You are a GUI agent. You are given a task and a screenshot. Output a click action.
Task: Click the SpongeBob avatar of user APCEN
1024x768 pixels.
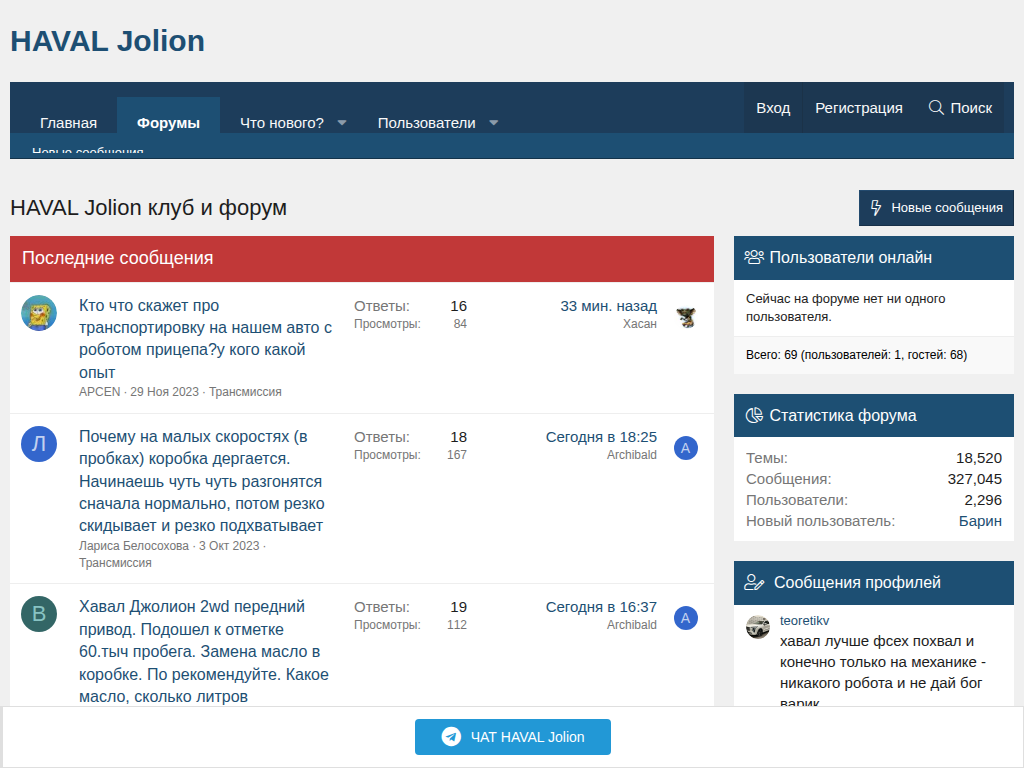[x=39, y=313]
